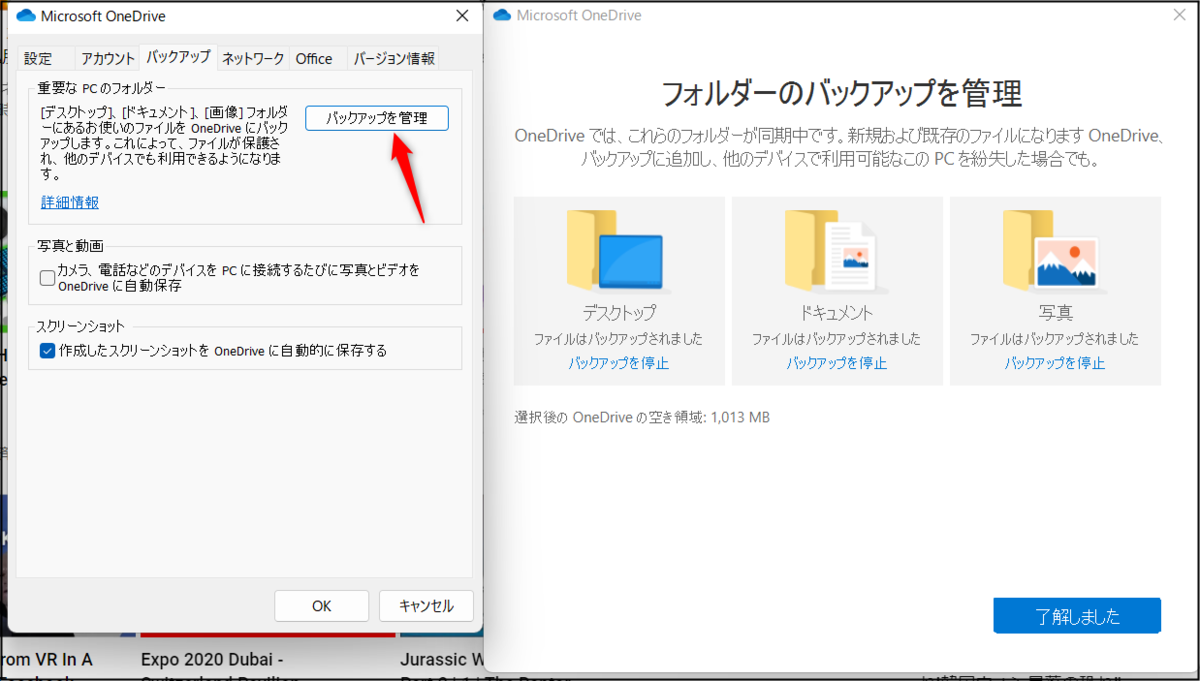The height and width of the screenshot is (681, 1200).
Task: Click the OneDrive free space text 1,013 MB
Action: [x=642, y=417]
